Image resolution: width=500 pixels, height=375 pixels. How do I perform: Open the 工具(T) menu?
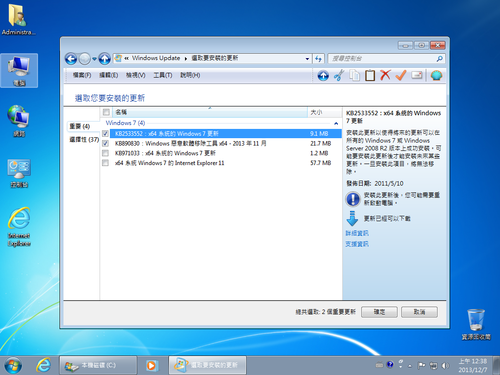click(x=162, y=75)
